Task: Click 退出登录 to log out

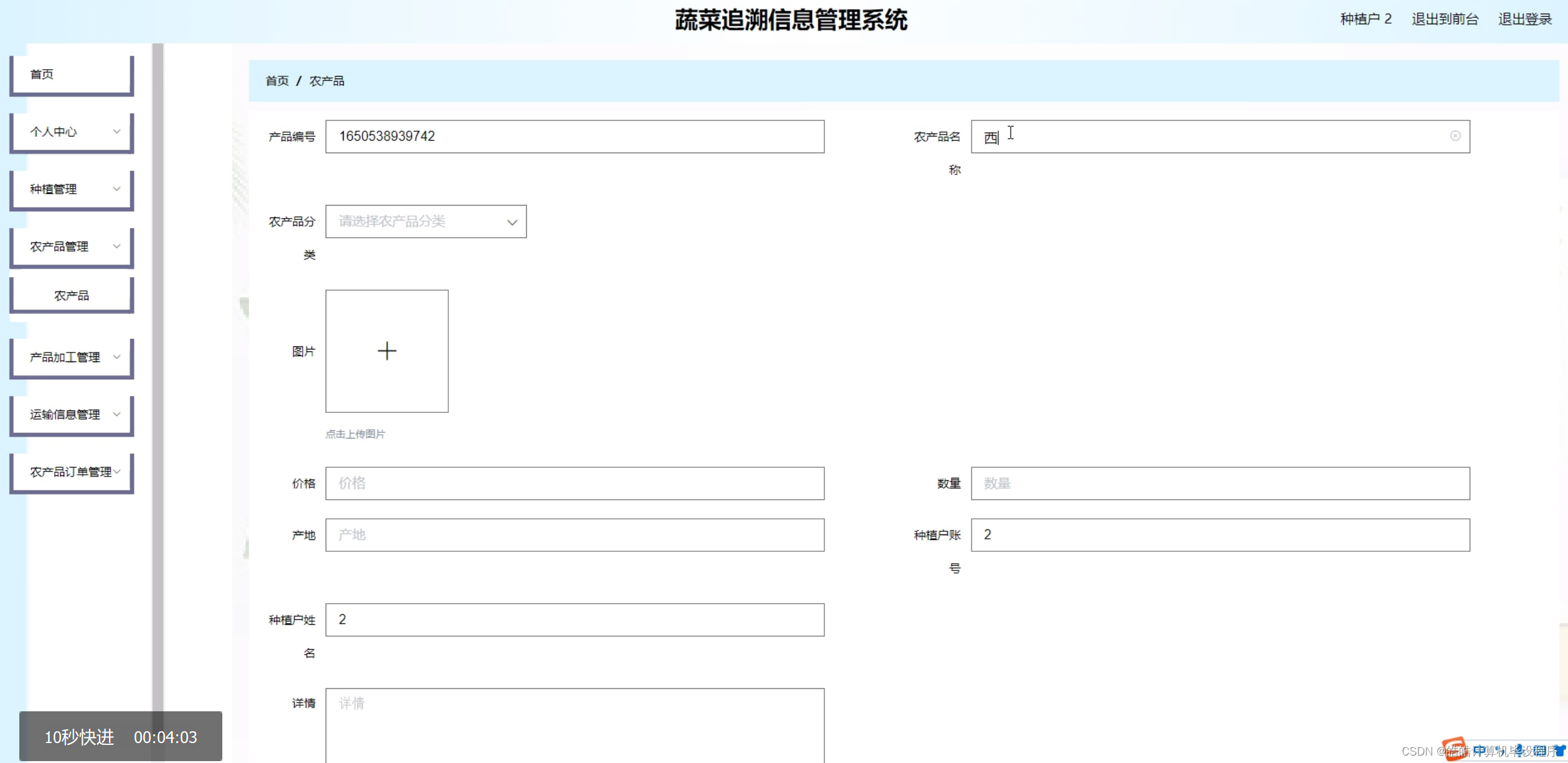Action: click(1524, 19)
